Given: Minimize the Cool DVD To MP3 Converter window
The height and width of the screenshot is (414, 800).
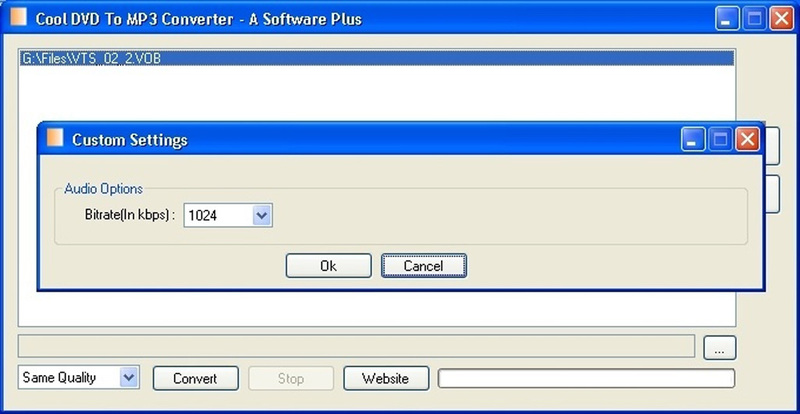Looking at the screenshot, I should [727, 19].
